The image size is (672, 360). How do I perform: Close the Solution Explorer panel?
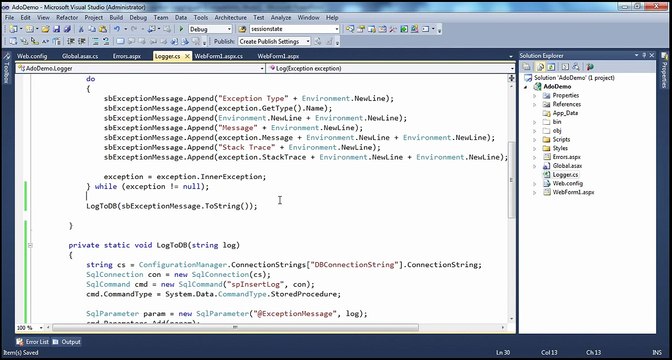[652, 55]
